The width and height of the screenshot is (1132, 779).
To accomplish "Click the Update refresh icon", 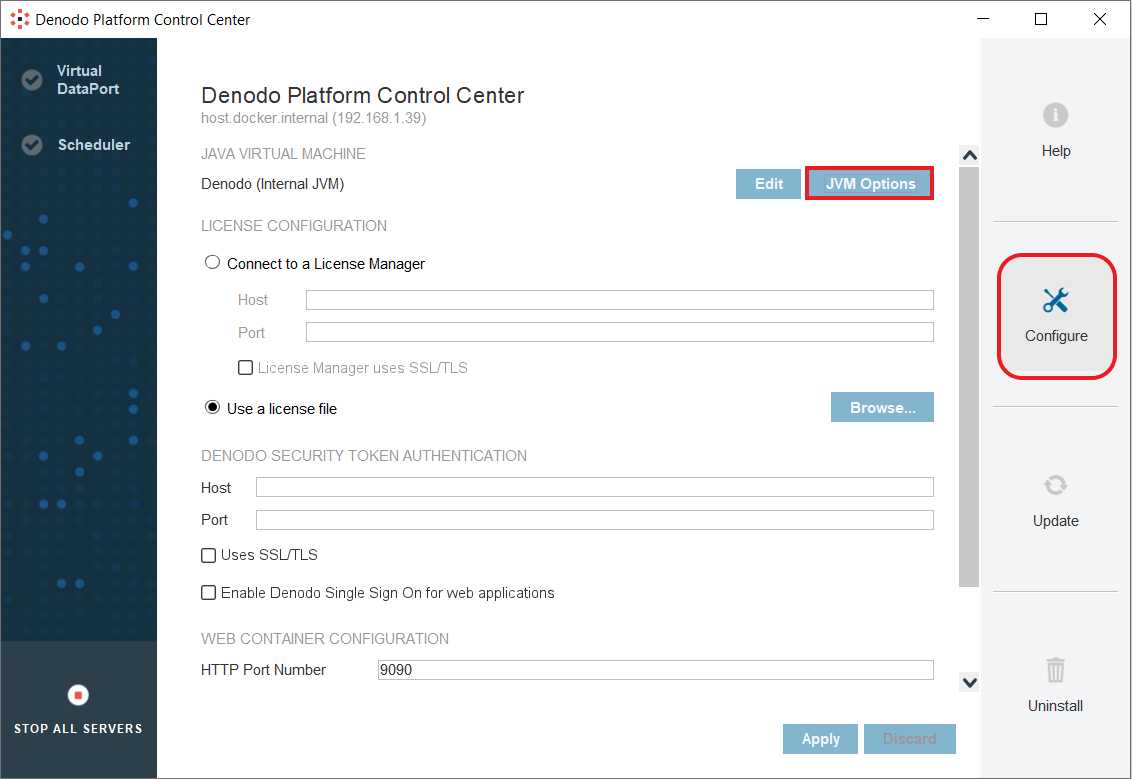I will pos(1055,485).
